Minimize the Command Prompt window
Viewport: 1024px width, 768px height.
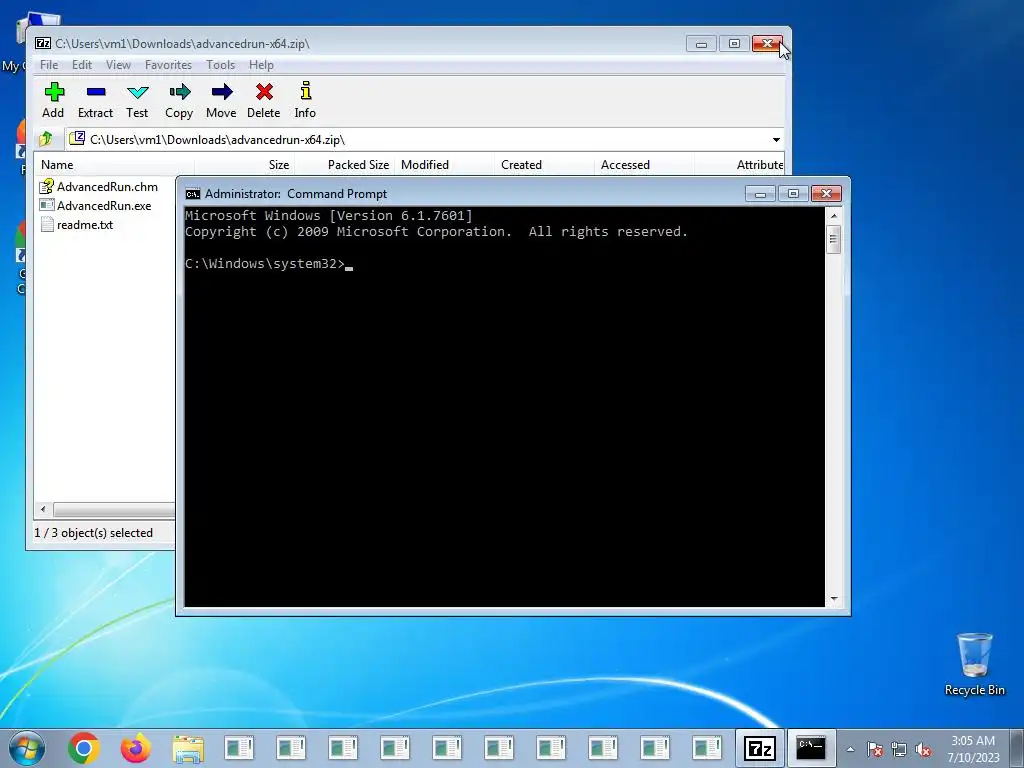pos(760,194)
